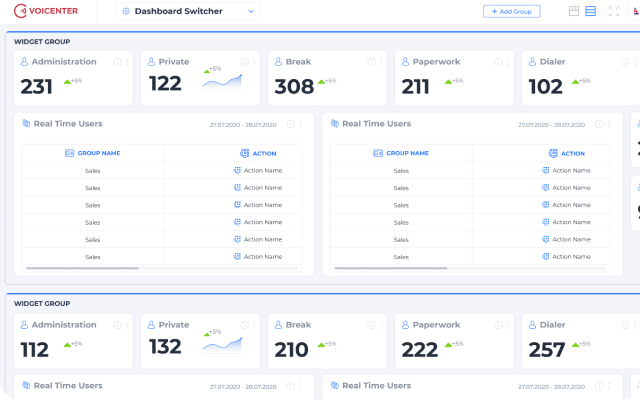Viewport: 640px width, 400px height.
Task: Open more options on first Break card
Action: pyautogui.click(x=381, y=62)
